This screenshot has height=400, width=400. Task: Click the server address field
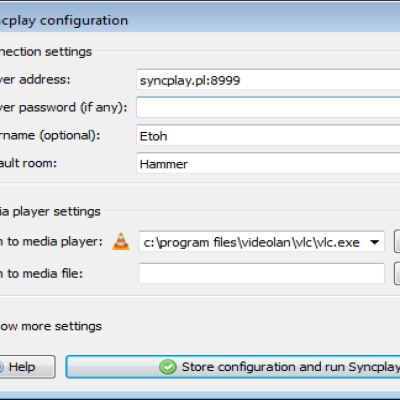pos(268,80)
